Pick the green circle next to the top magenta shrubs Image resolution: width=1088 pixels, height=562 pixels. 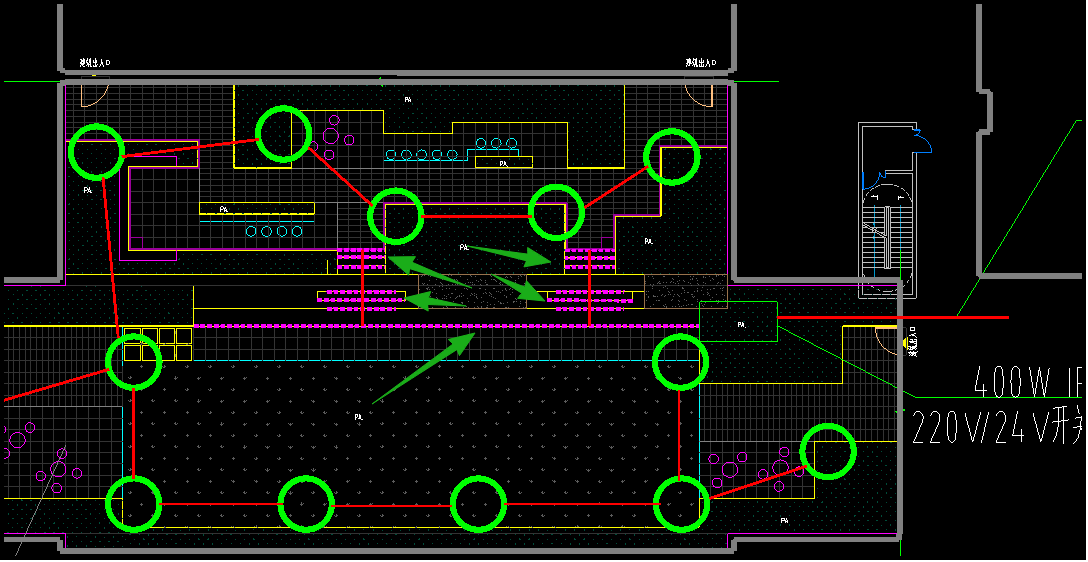click(283, 134)
